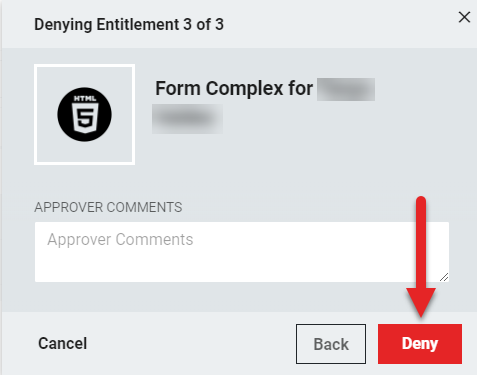The image size is (477, 375).
Task: Click the Denying Entitlement 3 of 3 title
Action: click(129, 25)
